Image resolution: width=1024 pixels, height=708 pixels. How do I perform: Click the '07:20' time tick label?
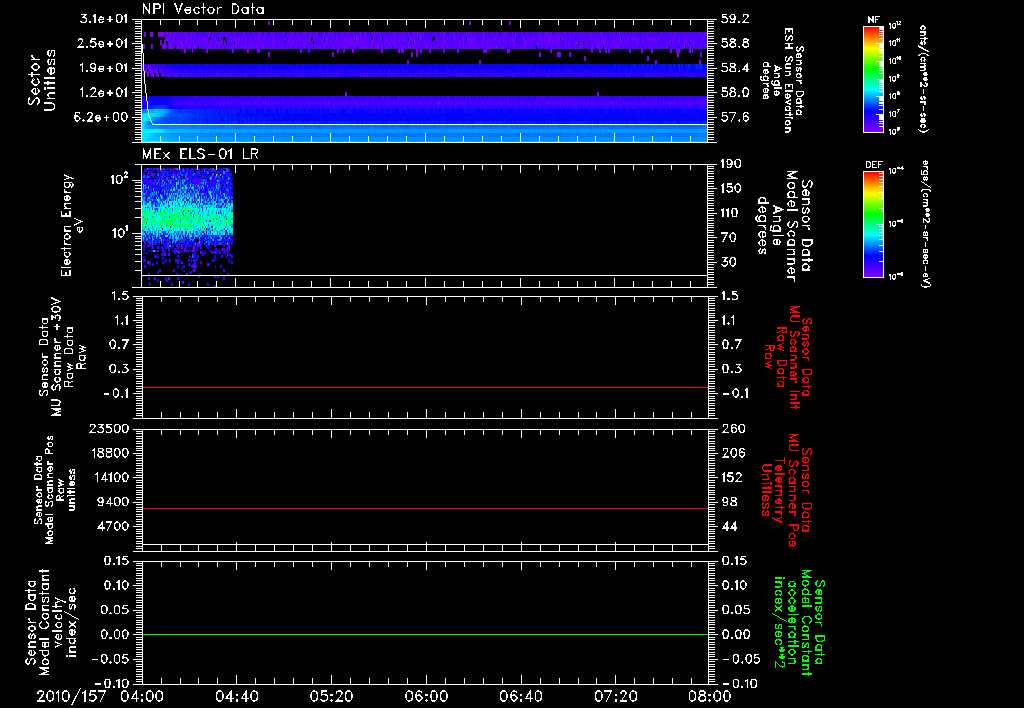coord(615,696)
